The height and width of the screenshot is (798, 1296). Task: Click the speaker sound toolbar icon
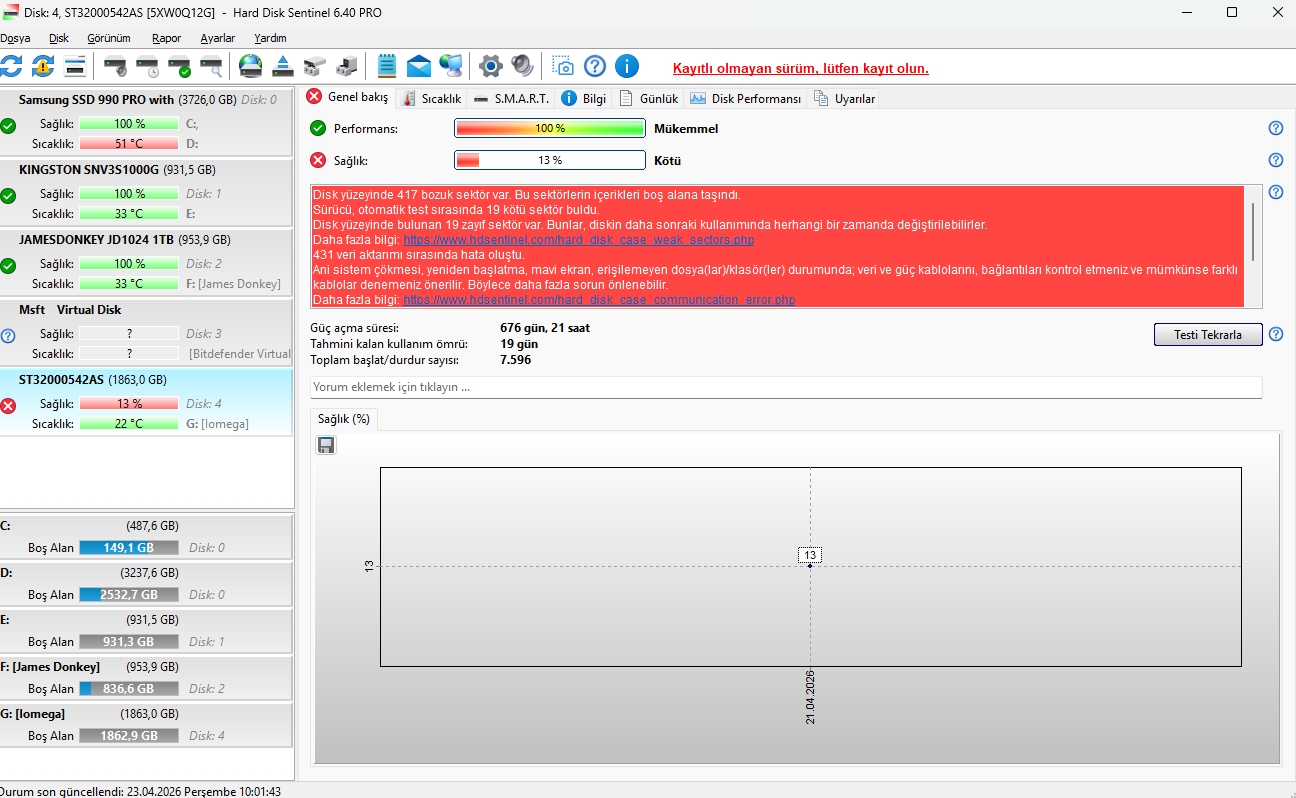[522, 67]
